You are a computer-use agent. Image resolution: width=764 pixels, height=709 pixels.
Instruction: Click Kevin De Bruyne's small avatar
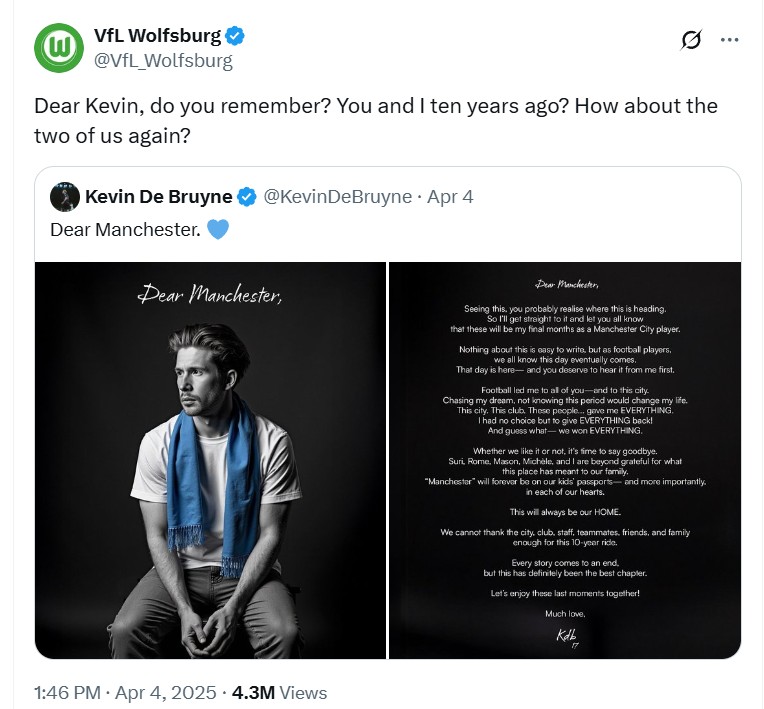coord(65,196)
